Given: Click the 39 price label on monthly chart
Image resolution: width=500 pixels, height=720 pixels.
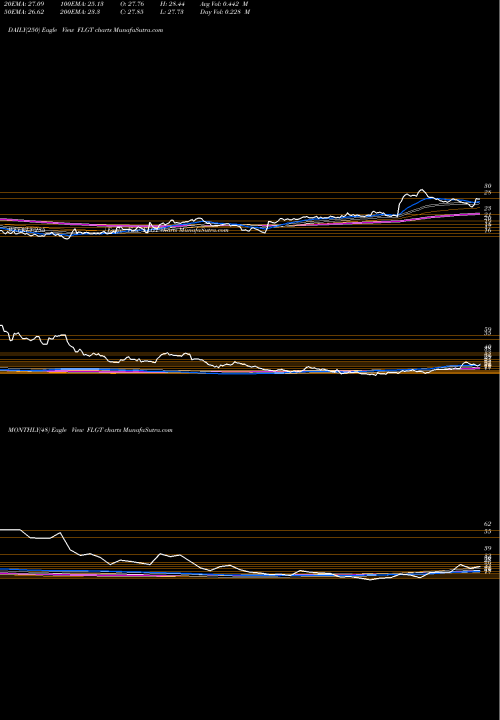Looking at the screenshot, I should tap(488, 548).
